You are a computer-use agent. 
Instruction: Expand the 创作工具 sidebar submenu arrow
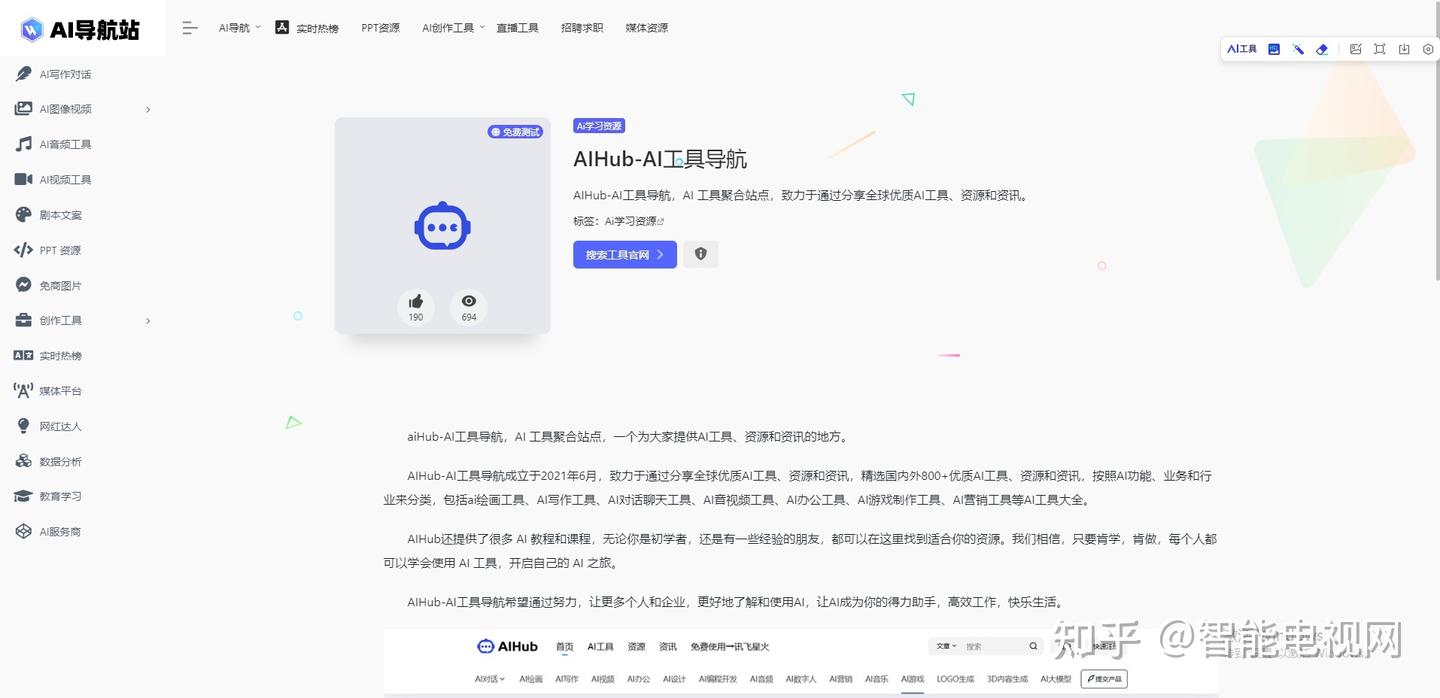(x=148, y=321)
